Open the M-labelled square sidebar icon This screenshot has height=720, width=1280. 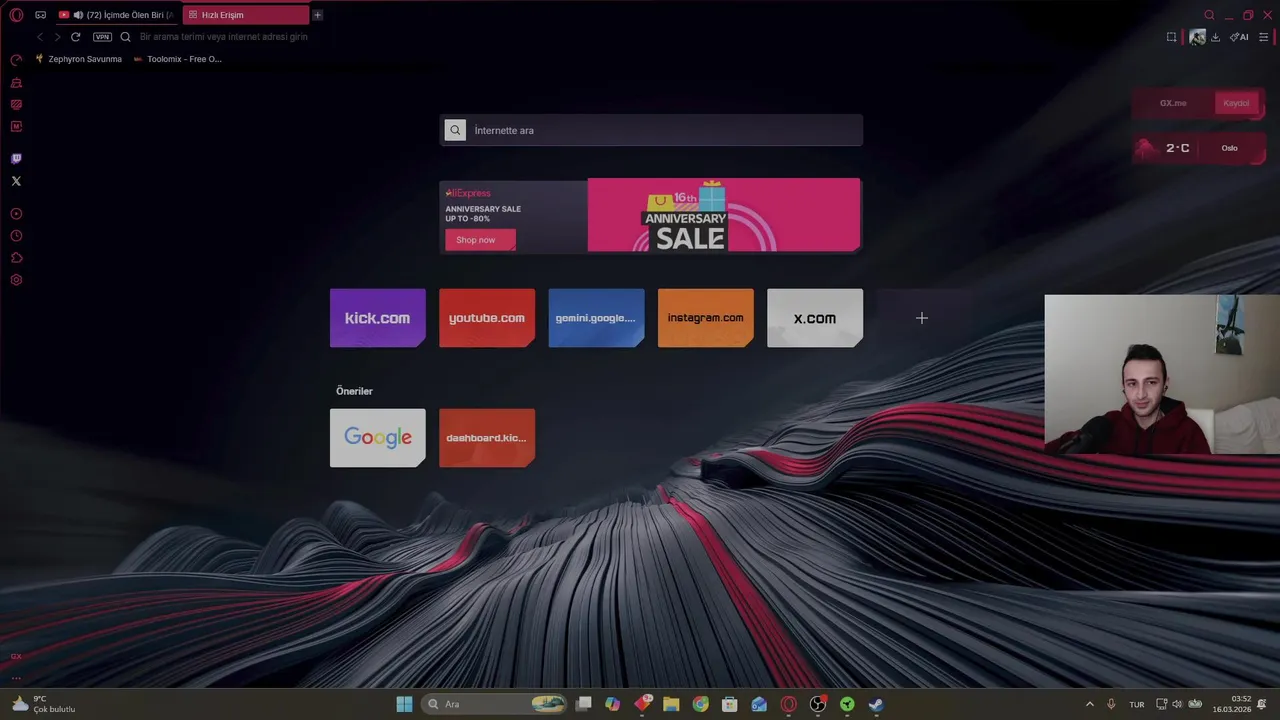[x=16, y=126]
